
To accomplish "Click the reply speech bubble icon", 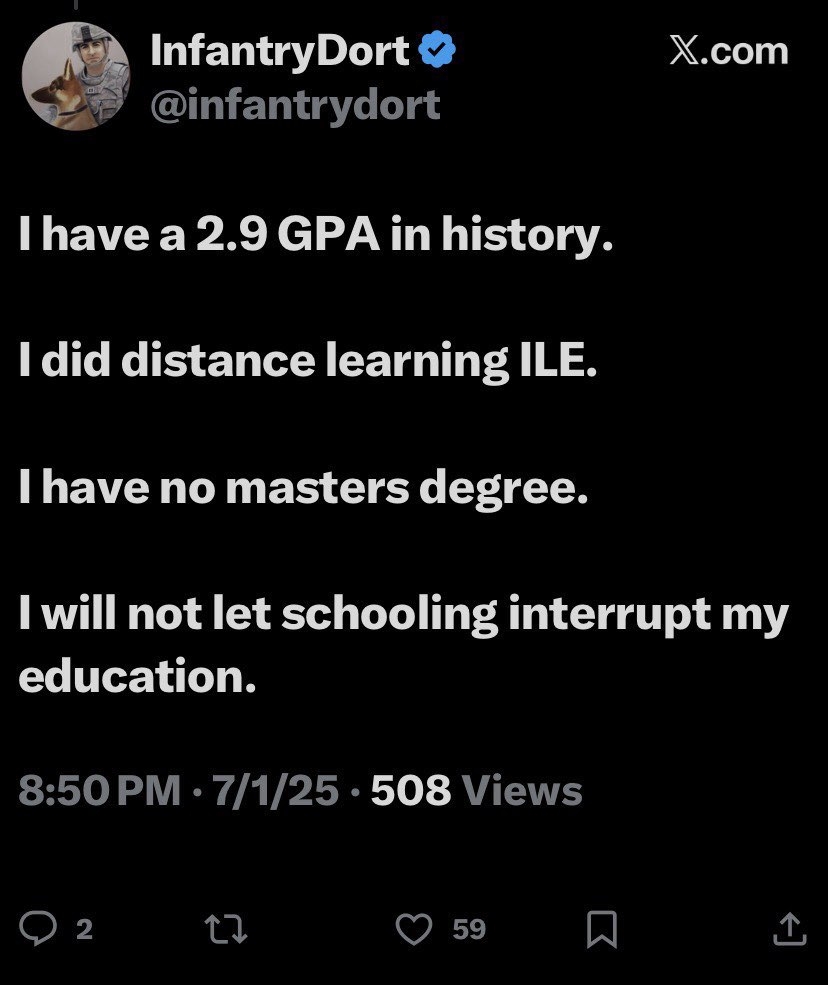I will point(39,930).
